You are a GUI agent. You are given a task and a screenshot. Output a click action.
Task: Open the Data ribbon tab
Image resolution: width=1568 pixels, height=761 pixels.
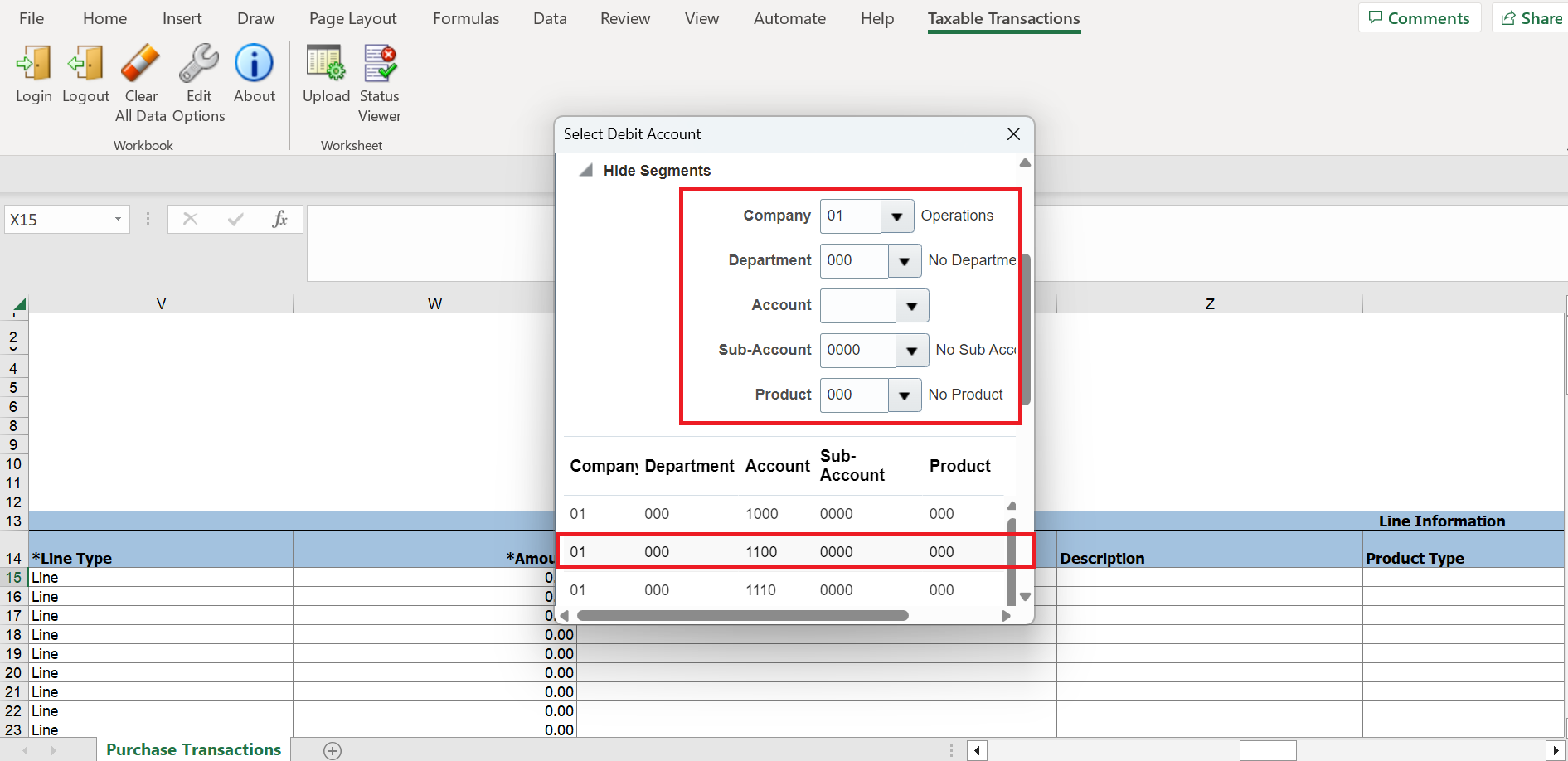point(550,18)
